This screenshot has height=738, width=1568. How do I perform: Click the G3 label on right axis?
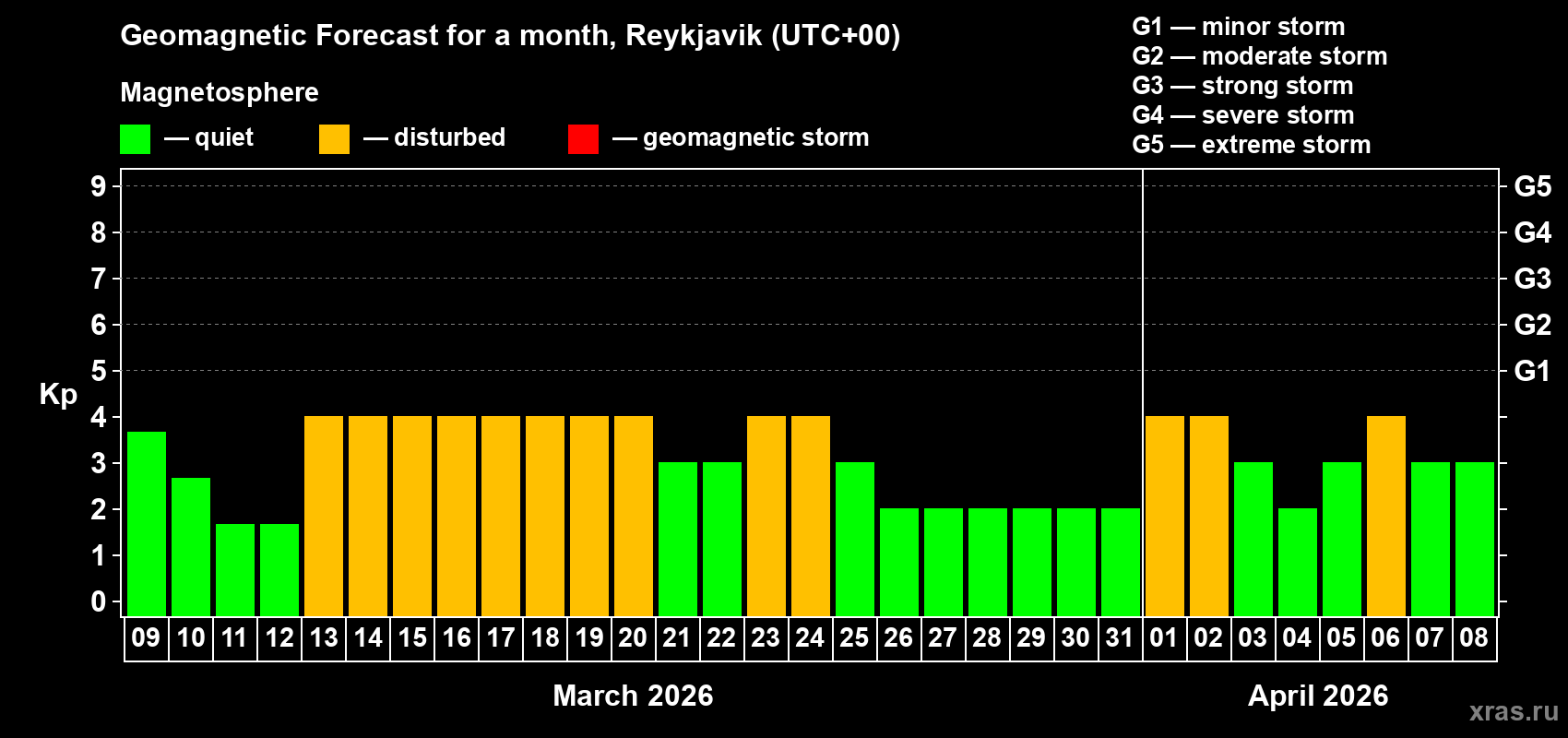[1533, 279]
